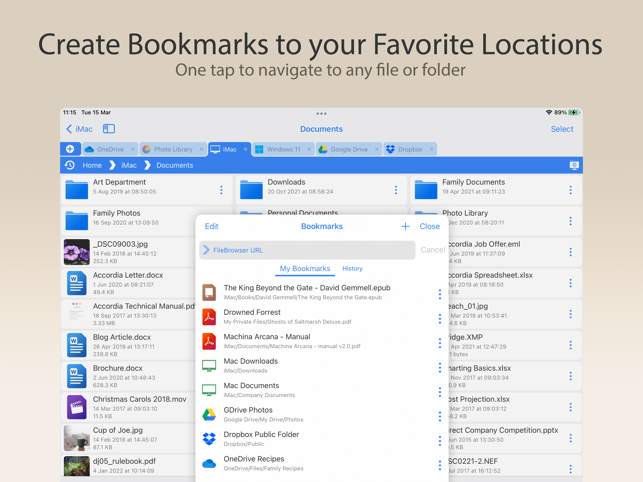Navigate to iMac in breadcrumb

[x=129, y=165]
